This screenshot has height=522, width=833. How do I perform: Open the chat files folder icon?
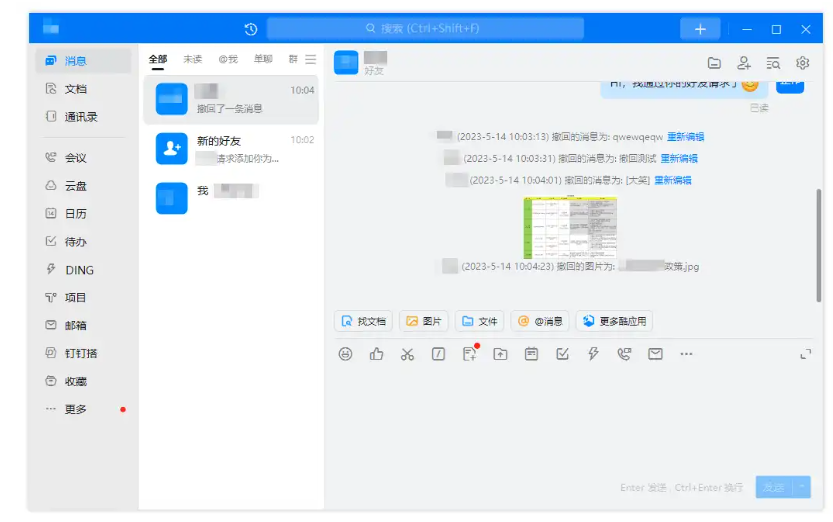tap(714, 62)
